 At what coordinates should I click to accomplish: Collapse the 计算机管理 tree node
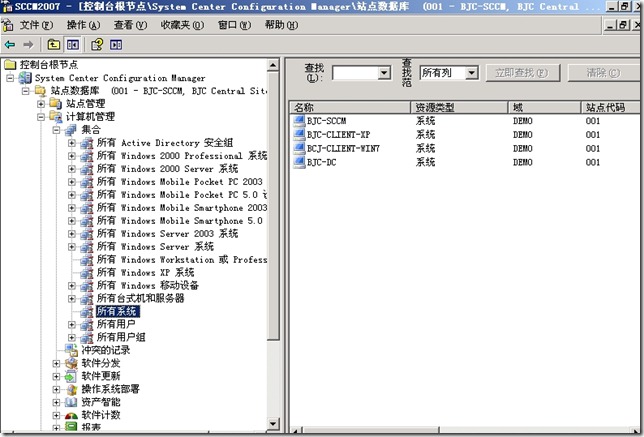41,117
